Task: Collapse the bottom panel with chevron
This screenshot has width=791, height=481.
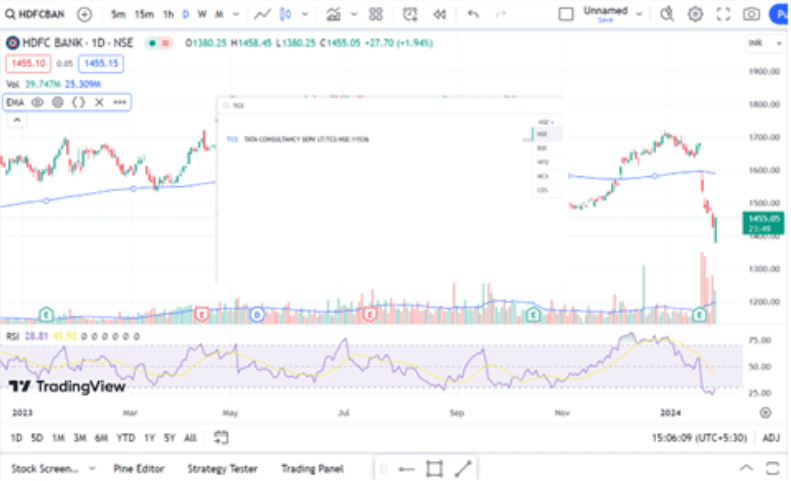Action: point(746,468)
